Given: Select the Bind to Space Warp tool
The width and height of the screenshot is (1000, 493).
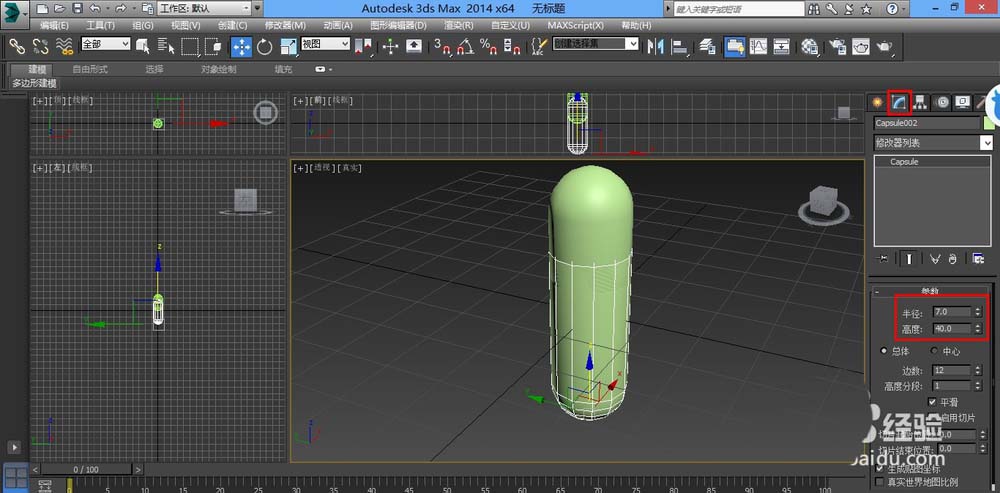Looking at the screenshot, I should (64, 46).
